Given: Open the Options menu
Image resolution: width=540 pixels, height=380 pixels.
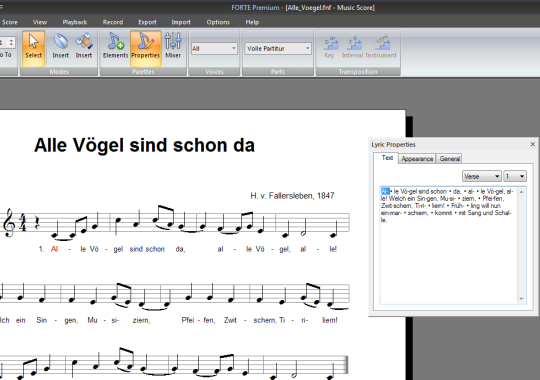Looking at the screenshot, I should coord(218,22).
